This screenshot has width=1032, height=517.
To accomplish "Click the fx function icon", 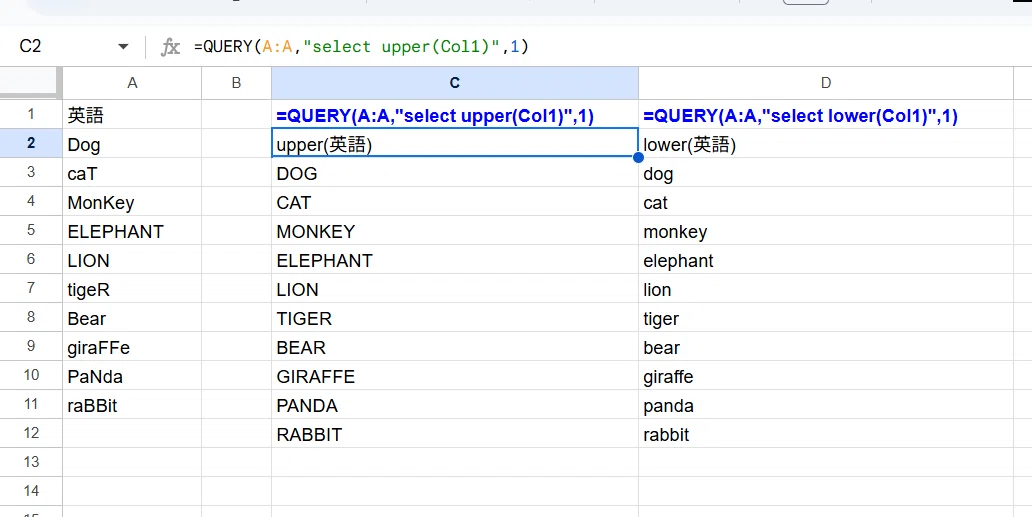I will click(170, 47).
